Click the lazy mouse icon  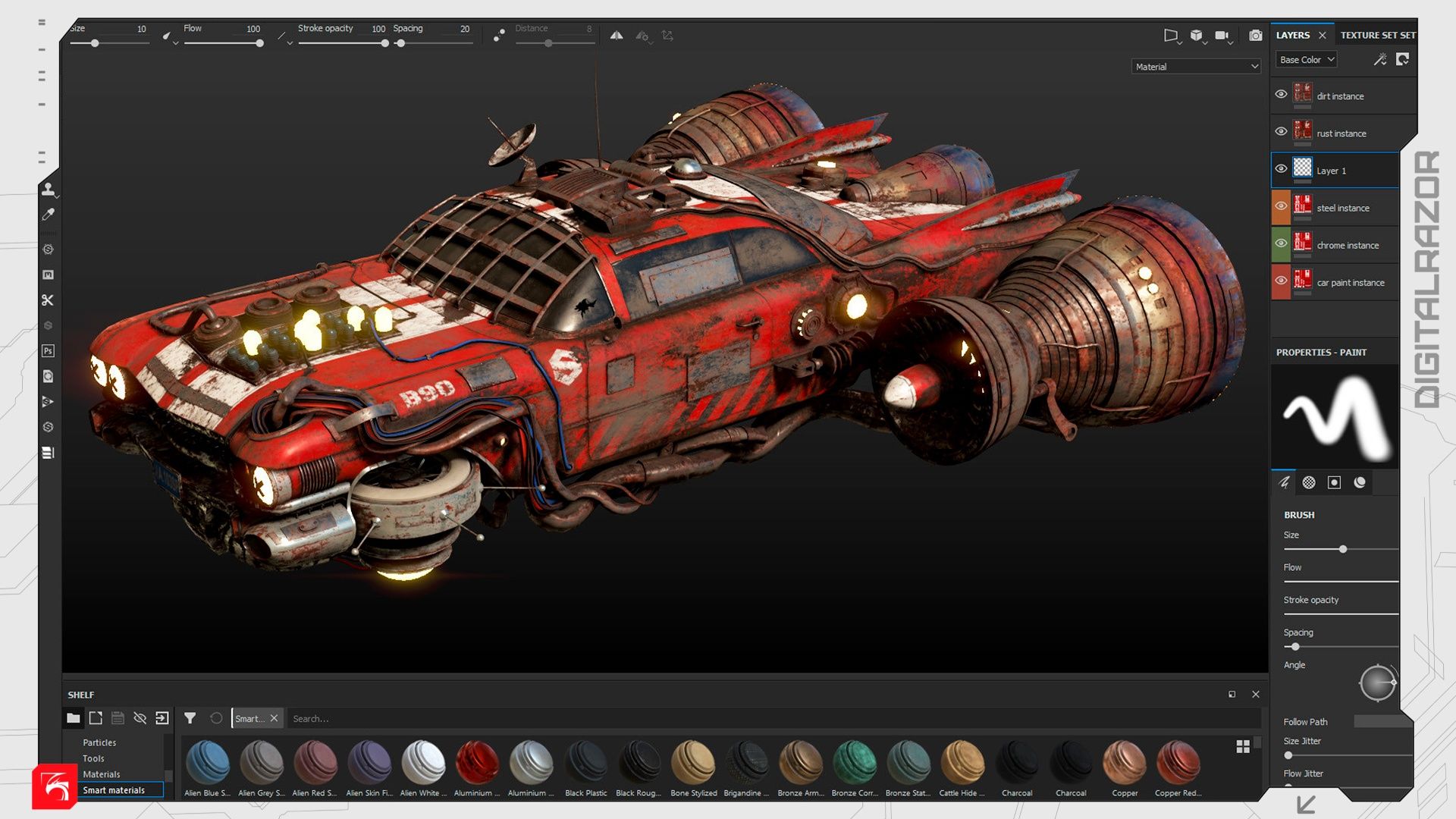click(x=498, y=36)
